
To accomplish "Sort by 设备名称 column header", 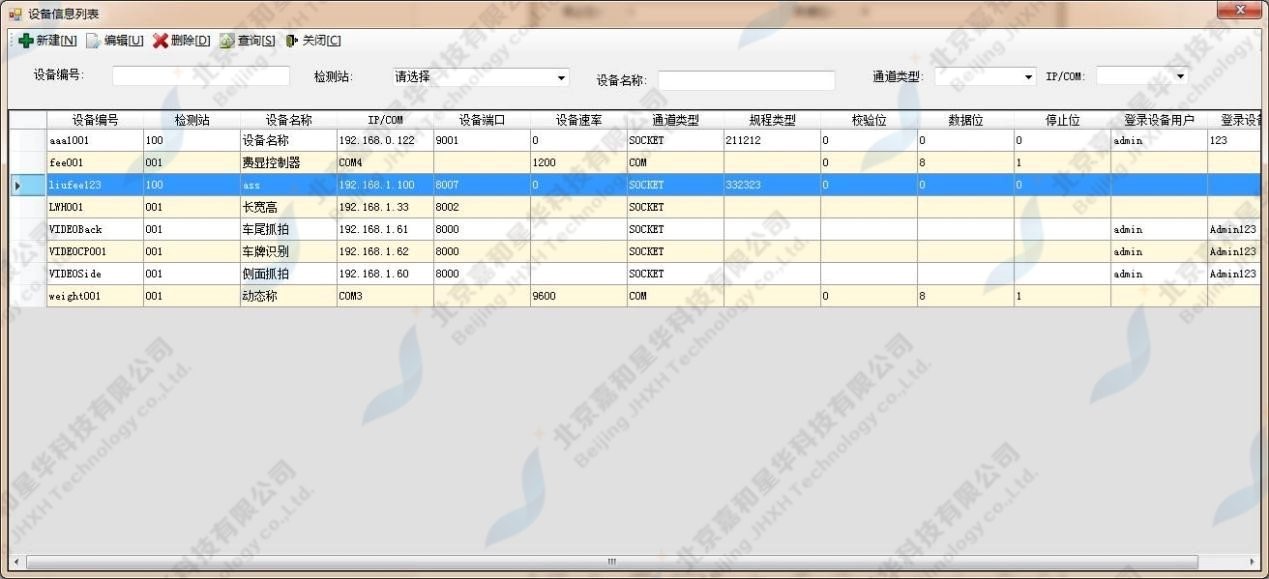I will 289,120.
